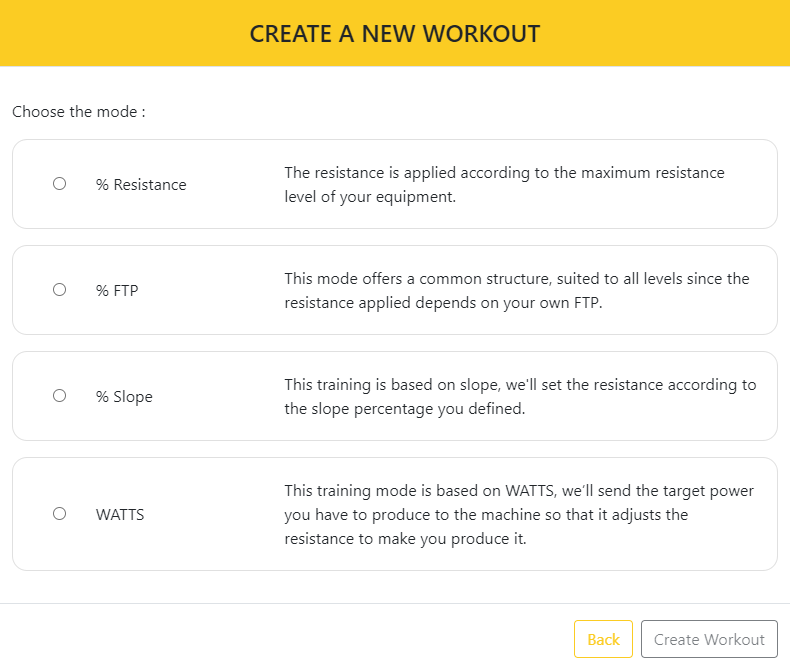The width and height of the screenshot is (790, 672).
Task: Pick the WATTS option card
Action: point(395,514)
